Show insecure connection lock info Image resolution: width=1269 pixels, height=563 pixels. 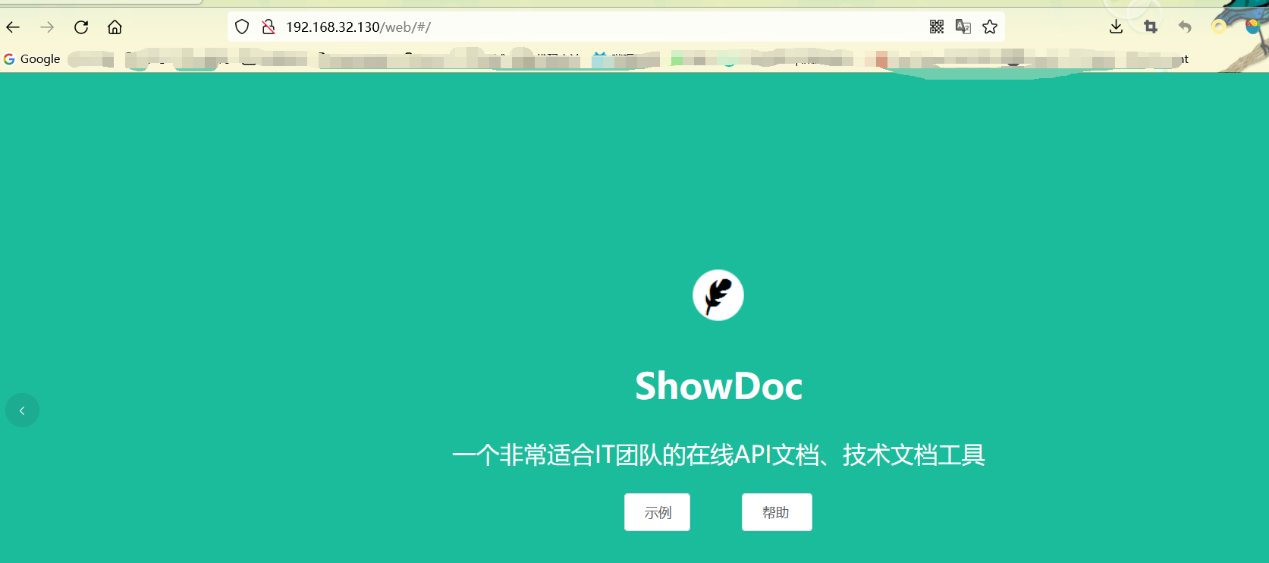click(x=268, y=27)
